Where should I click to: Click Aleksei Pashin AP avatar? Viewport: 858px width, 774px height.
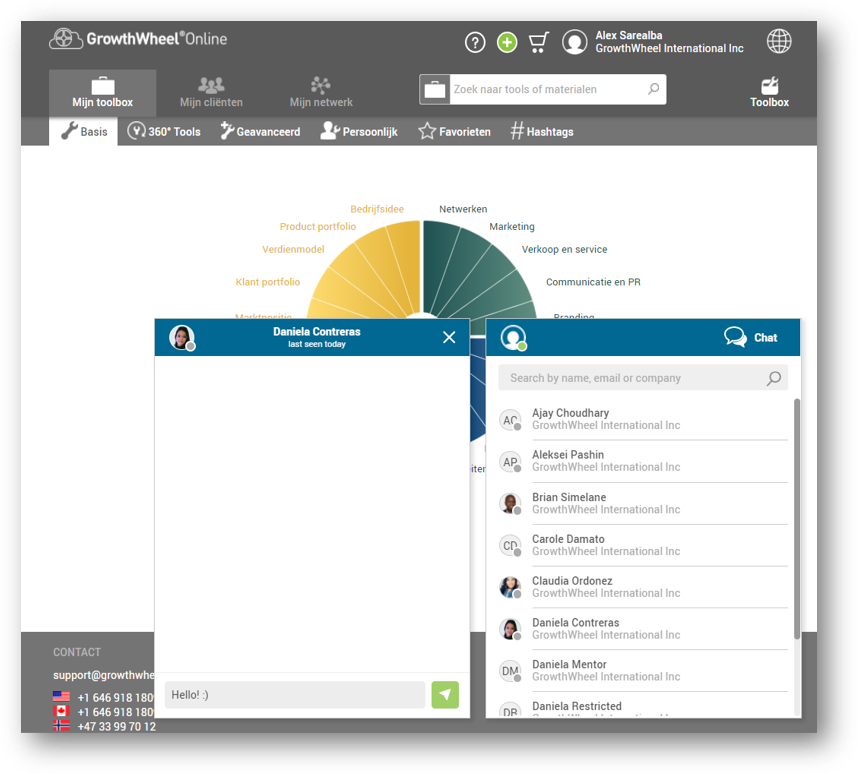[510, 461]
